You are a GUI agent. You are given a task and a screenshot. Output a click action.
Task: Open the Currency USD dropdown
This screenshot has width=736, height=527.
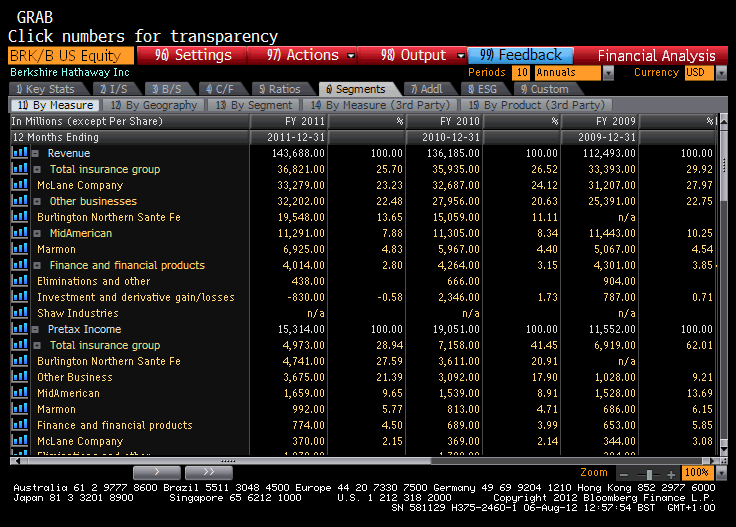(x=721, y=73)
